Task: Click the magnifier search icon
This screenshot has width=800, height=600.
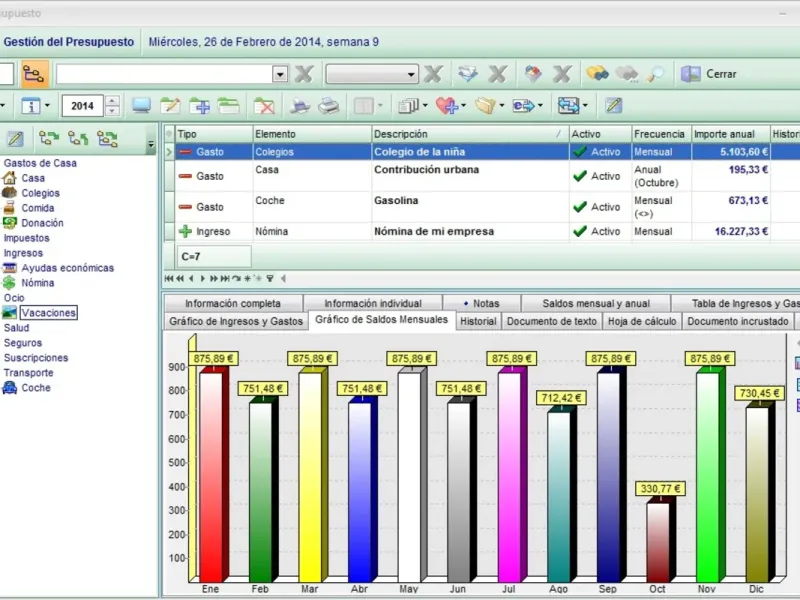Action: tap(656, 74)
